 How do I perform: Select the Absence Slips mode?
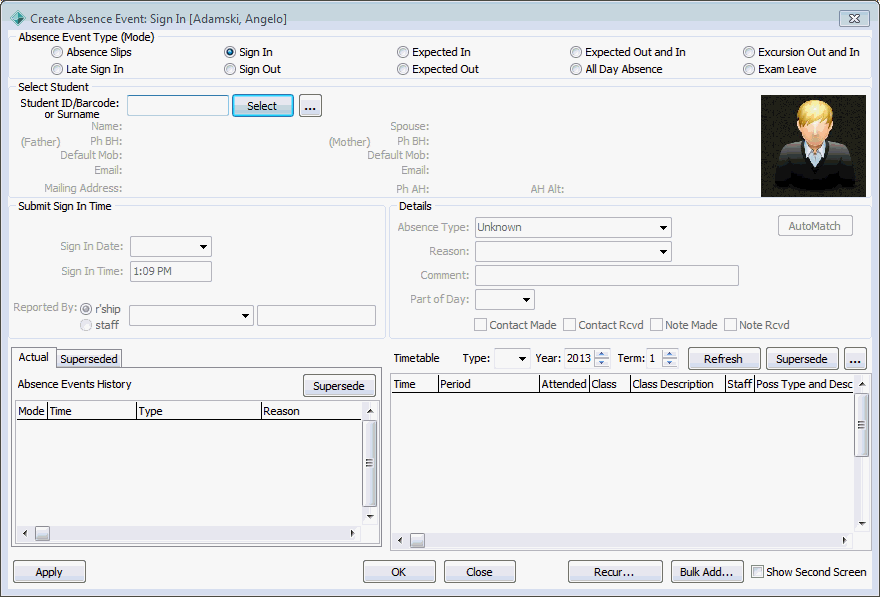[57, 52]
